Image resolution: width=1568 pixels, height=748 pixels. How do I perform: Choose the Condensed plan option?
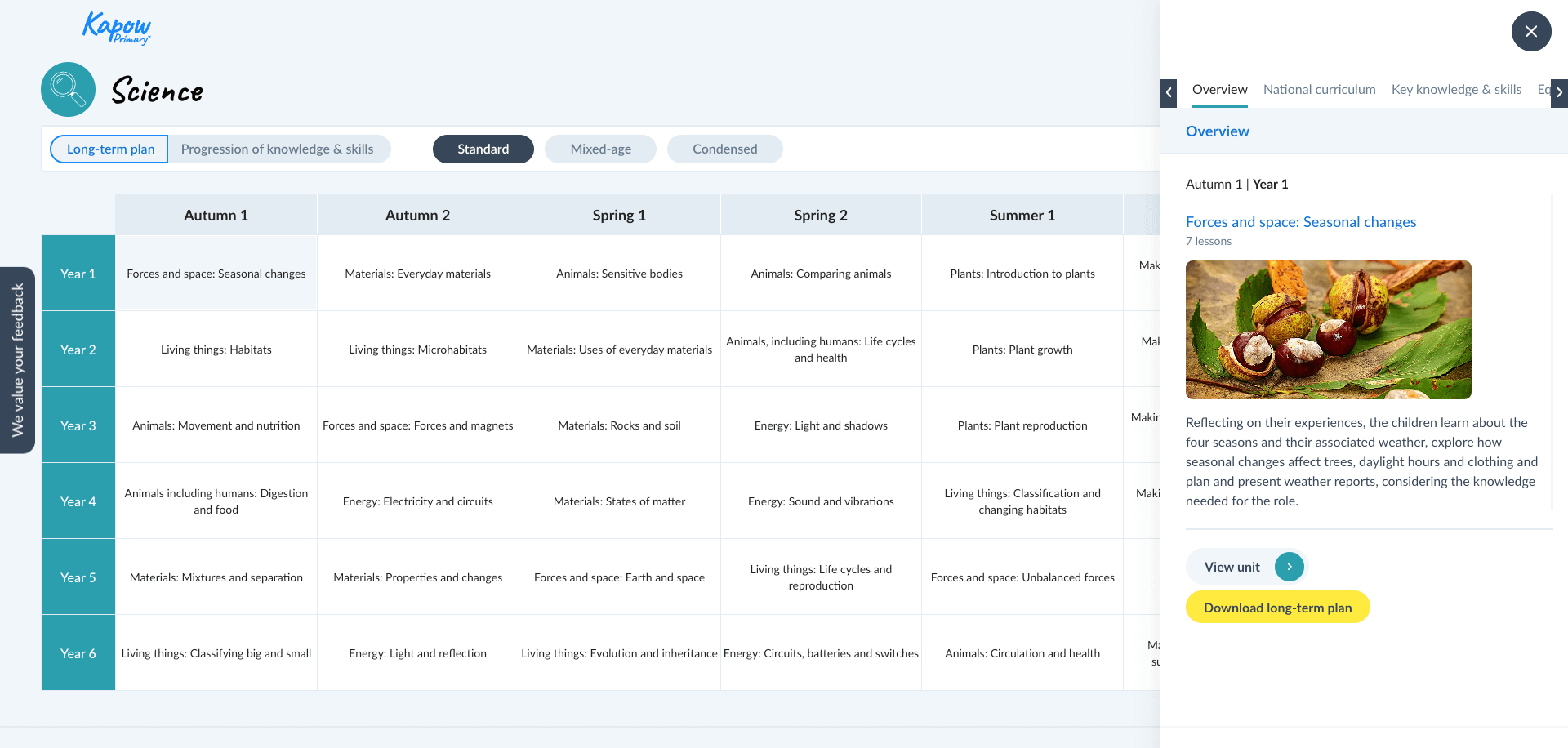724,149
